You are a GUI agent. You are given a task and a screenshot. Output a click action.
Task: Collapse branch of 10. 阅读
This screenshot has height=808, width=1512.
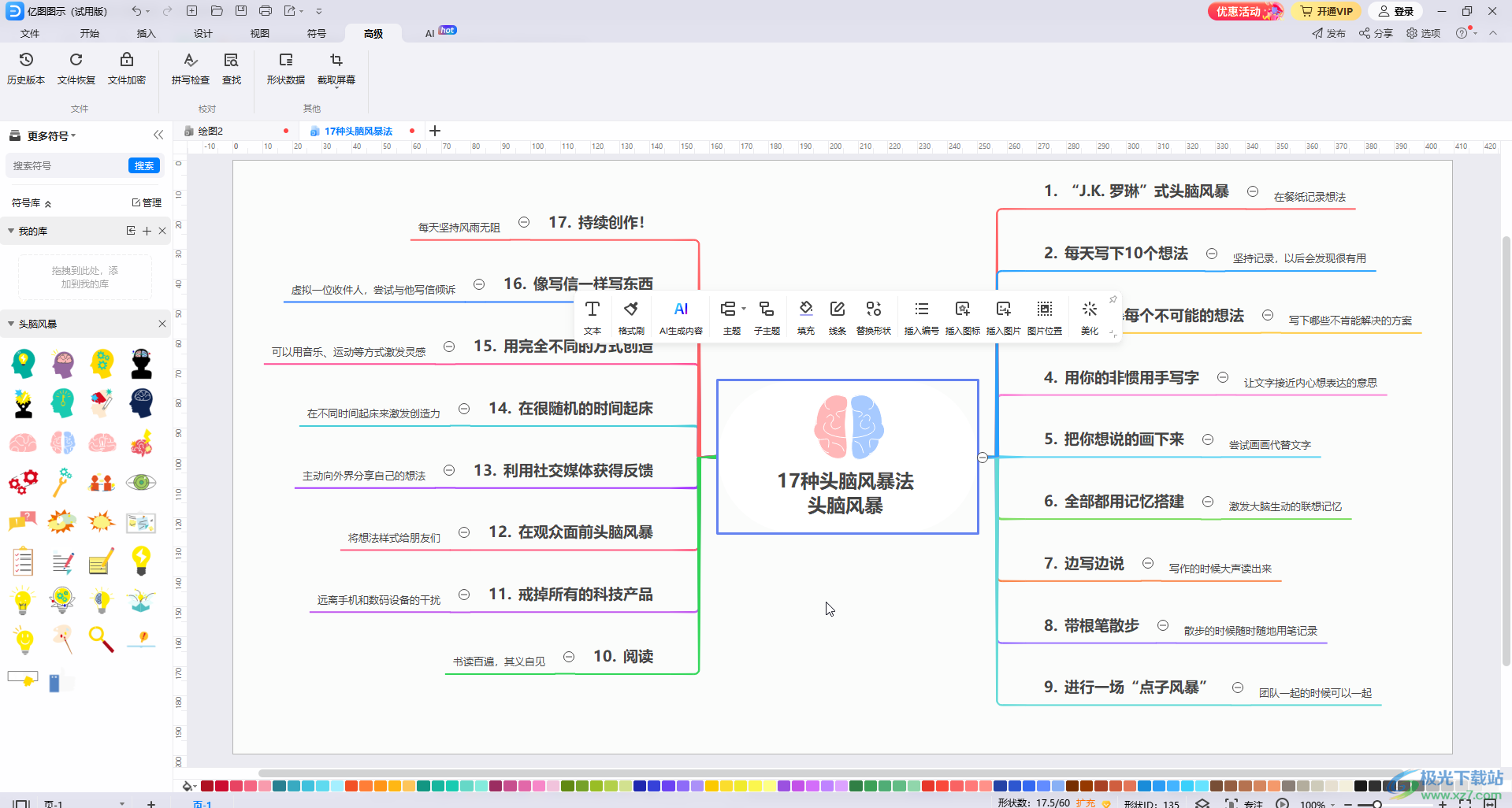pyautogui.click(x=569, y=657)
